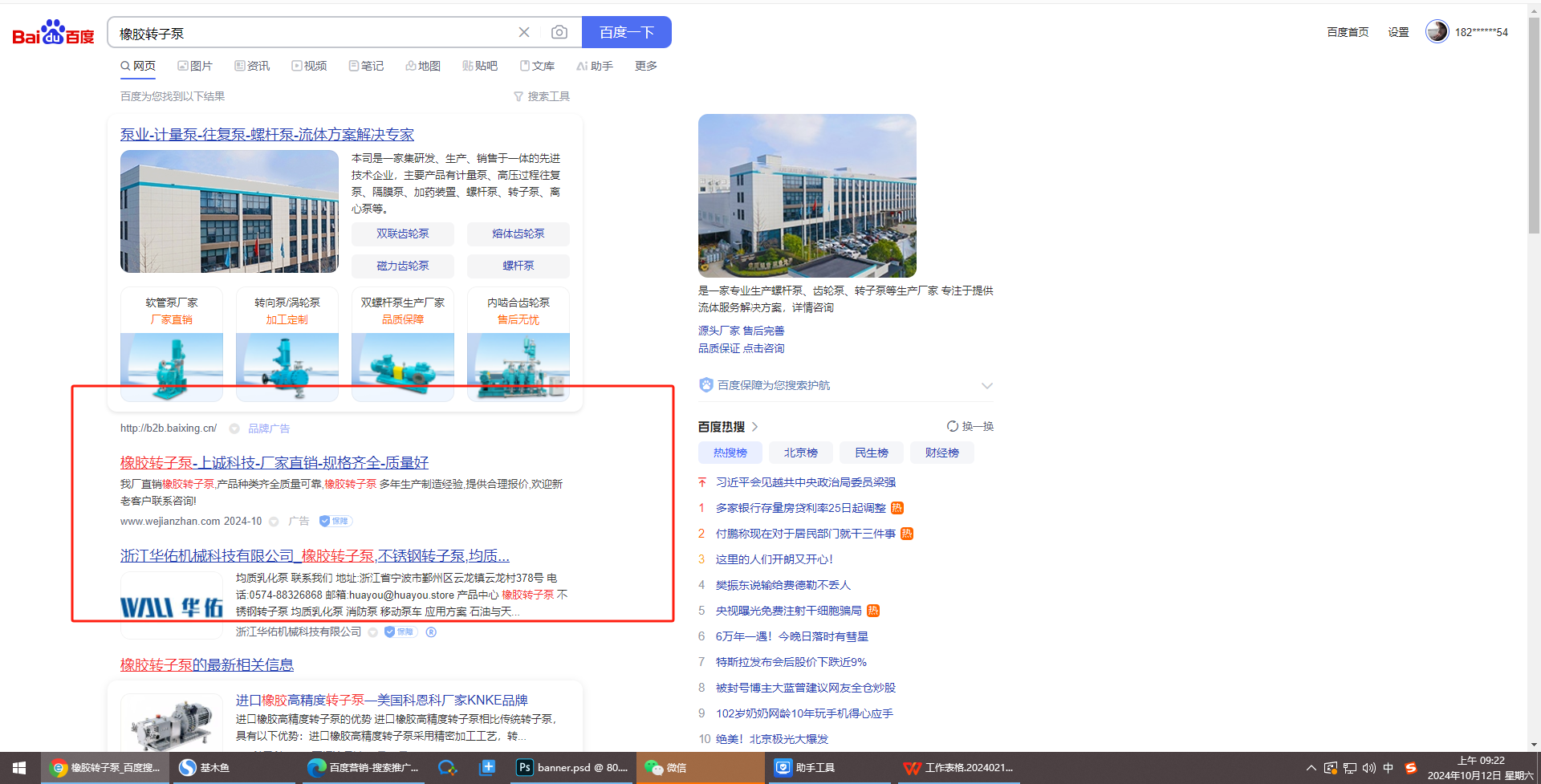This screenshot has height=784, width=1541.
Task: Expand the 更多 menu
Action: pyautogui.click(x=646, y=66)
